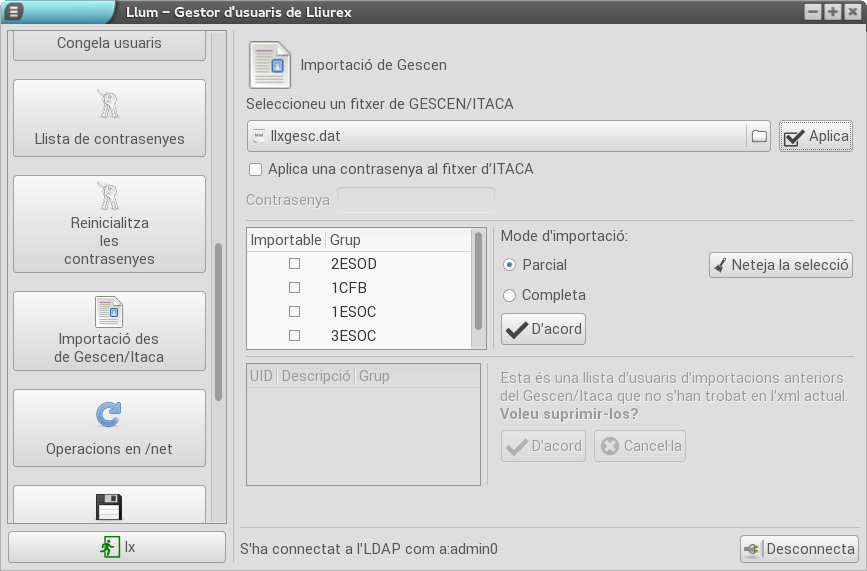This screenshot has width=867, height=571.
Task: Click the folder browse icon beside file field
Action: (x=759, y=136)
